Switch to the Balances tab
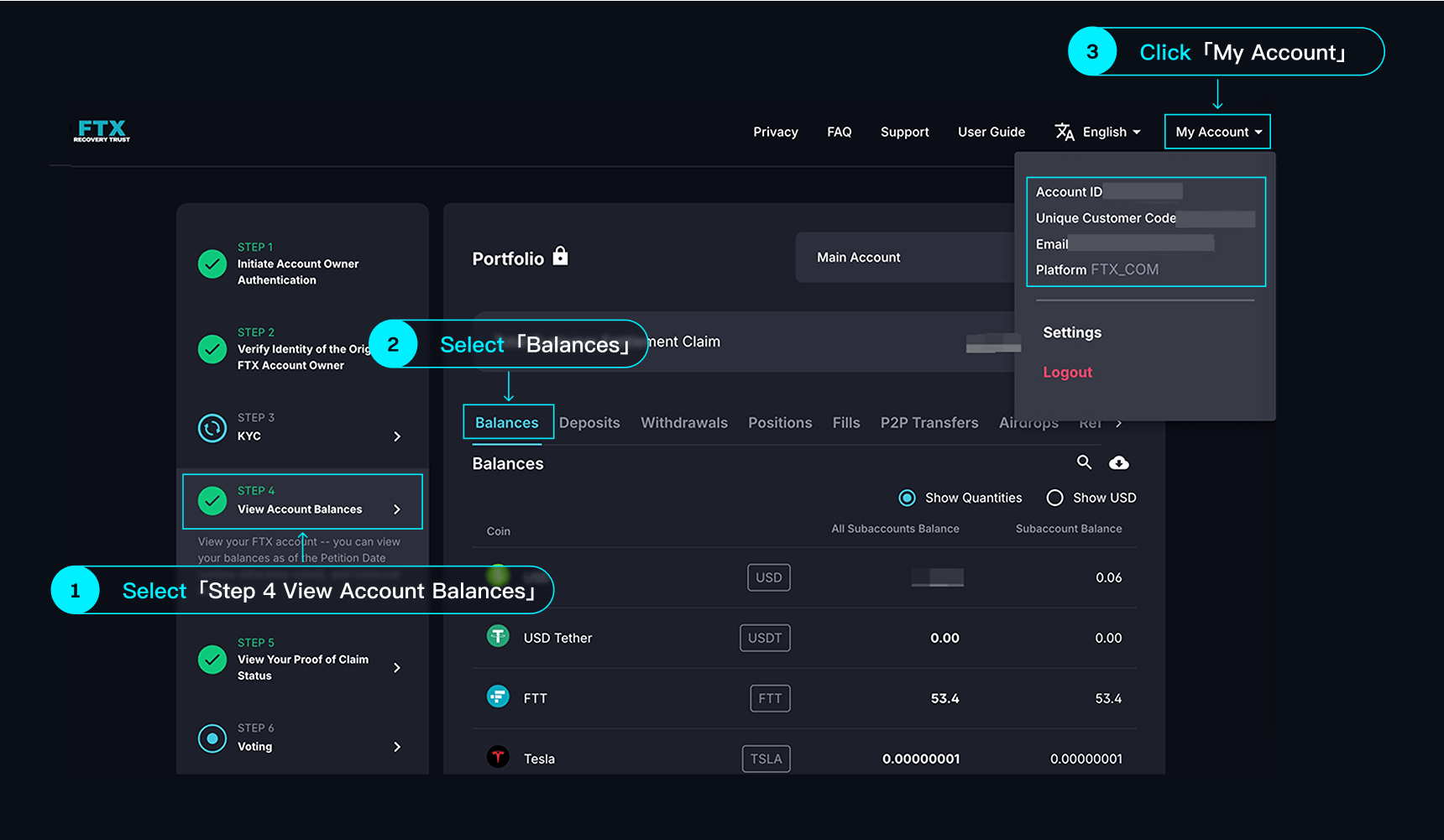 [507, 422]
